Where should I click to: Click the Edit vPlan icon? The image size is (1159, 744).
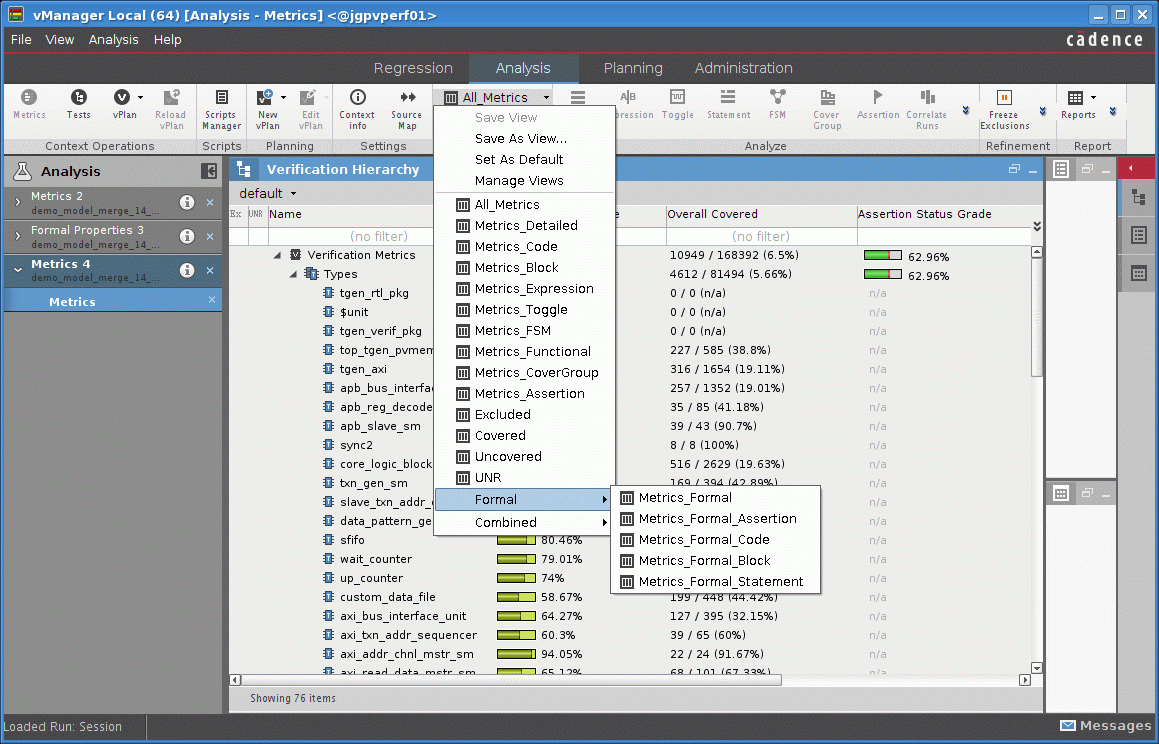pyautogui.click(x=308, y=97)
